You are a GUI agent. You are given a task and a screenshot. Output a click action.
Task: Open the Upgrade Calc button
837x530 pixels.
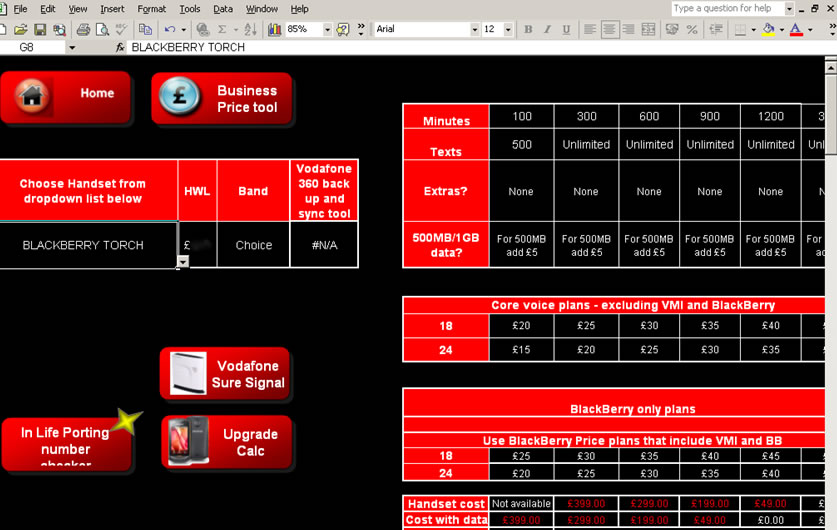[227, 442]
